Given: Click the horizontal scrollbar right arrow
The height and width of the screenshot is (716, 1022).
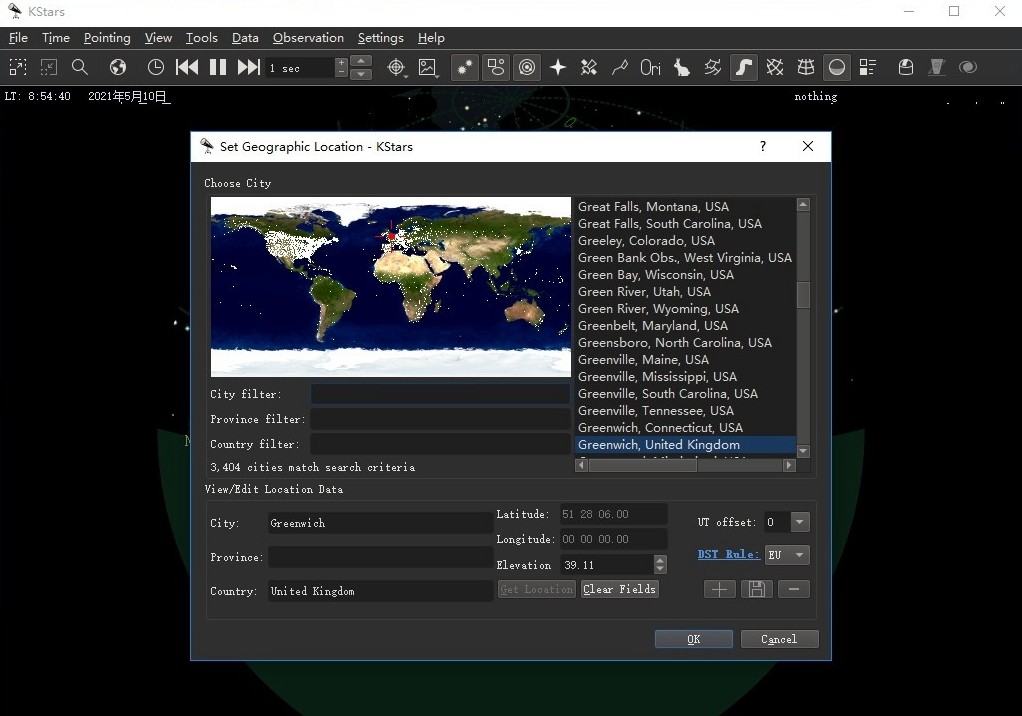Looking at the screenshot, I should point(789,465).
